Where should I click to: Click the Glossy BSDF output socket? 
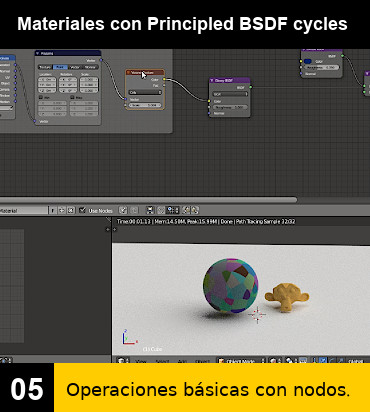[250, 87]
